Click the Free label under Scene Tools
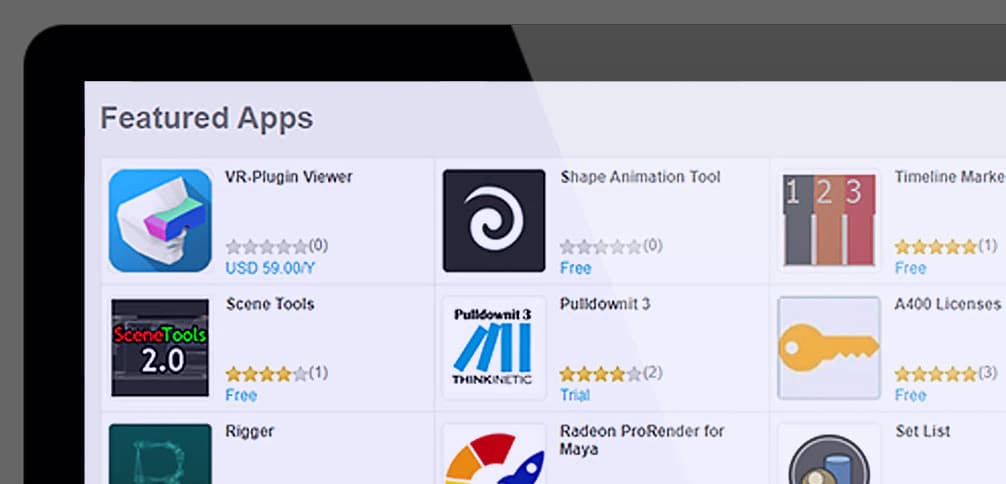This screenshot has height=484, width=1006. (241, 395)
